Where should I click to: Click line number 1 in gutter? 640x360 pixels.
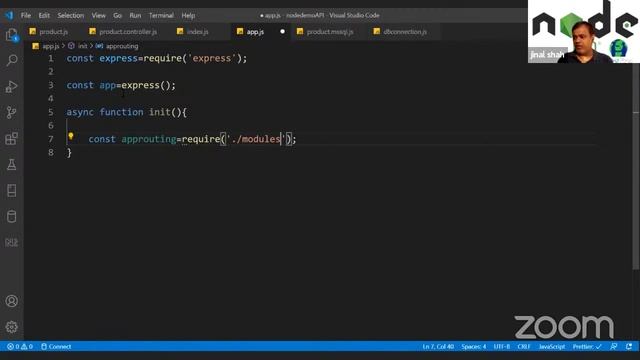coord(51,58)
